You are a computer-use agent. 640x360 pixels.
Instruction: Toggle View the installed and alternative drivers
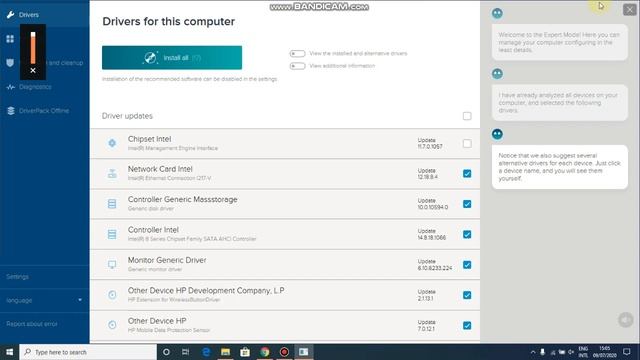pyautogui.click(x=298, y=53)
